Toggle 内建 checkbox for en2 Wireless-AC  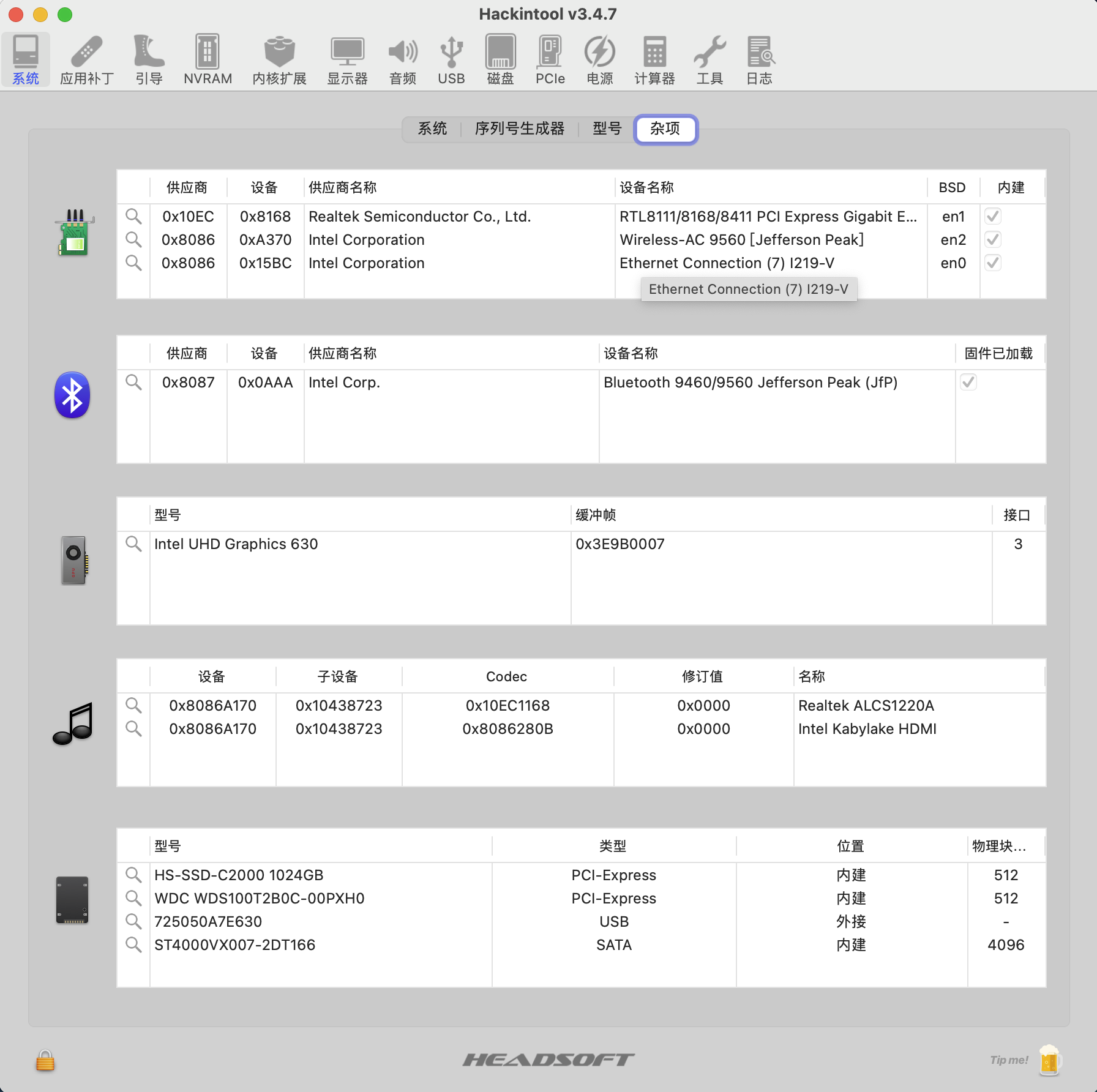[x=993, y=239]
